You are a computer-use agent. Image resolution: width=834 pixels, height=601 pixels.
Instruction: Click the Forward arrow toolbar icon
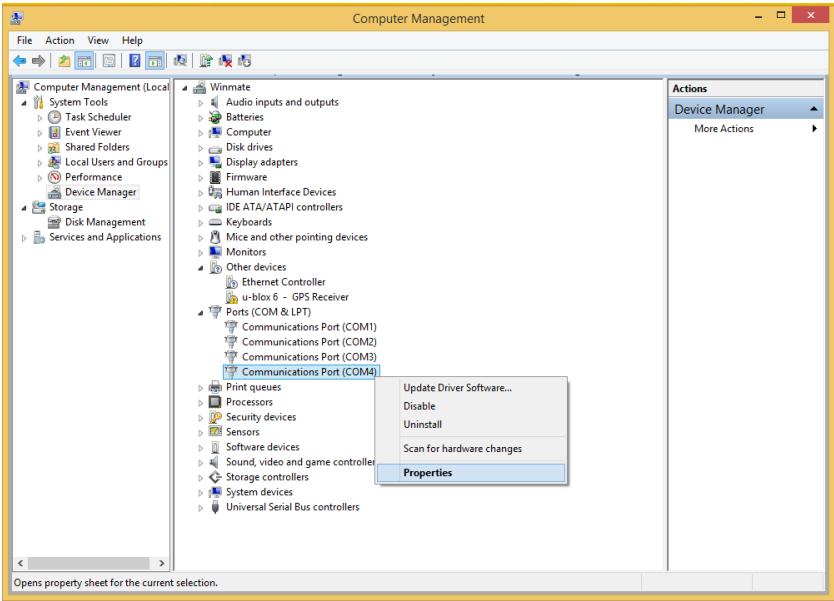(x=38, y=61)
